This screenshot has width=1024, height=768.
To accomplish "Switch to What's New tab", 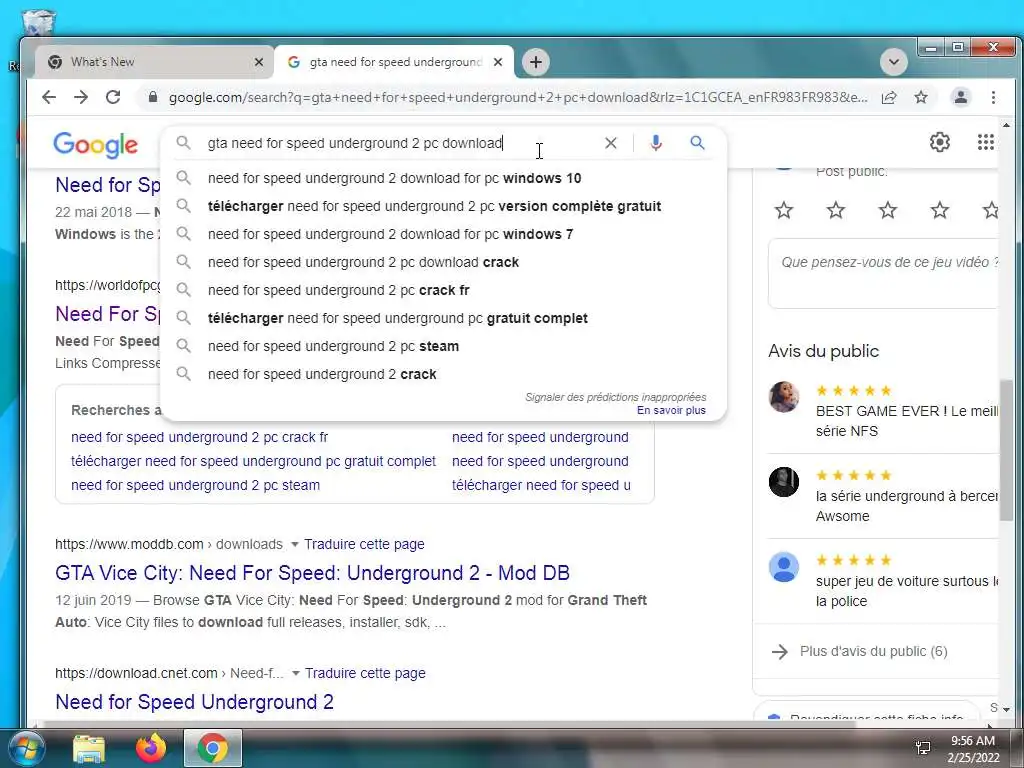I will pos(154,62).
